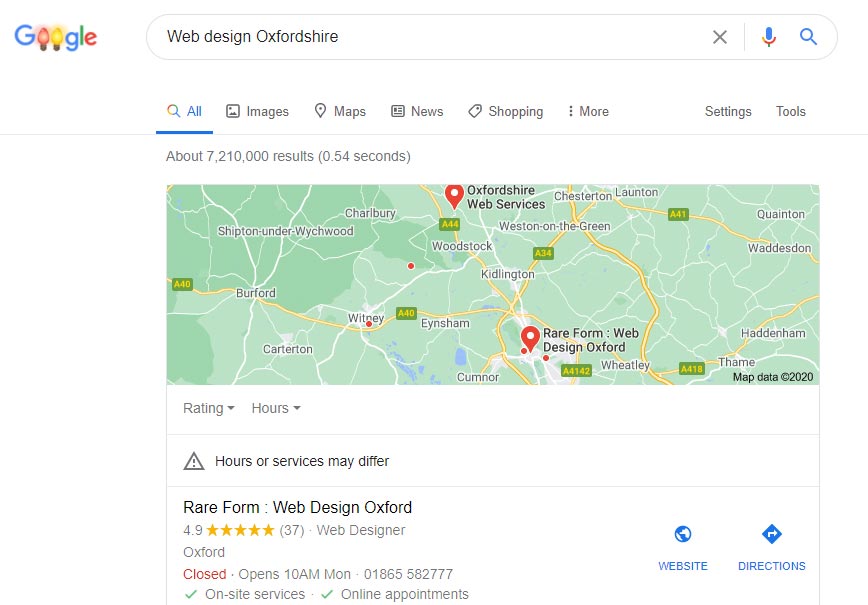Screen dimensions: 868x605
Task: Click the voice search microphone icon
Action: (768, 36)
